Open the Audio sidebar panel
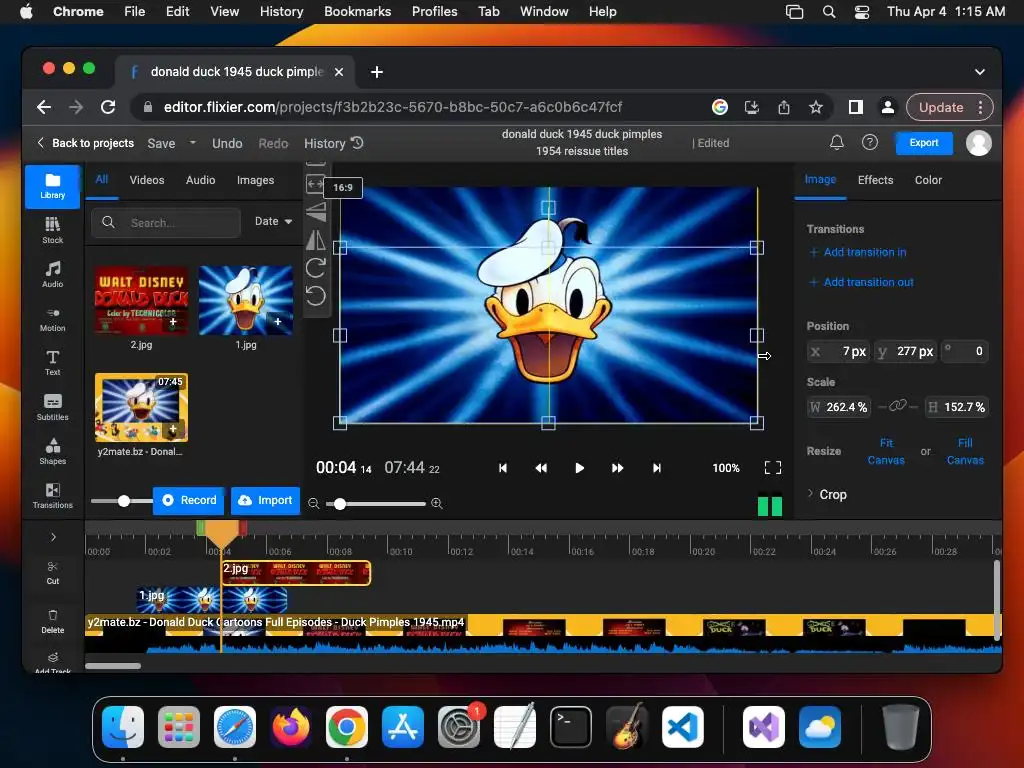 point(52,274)
